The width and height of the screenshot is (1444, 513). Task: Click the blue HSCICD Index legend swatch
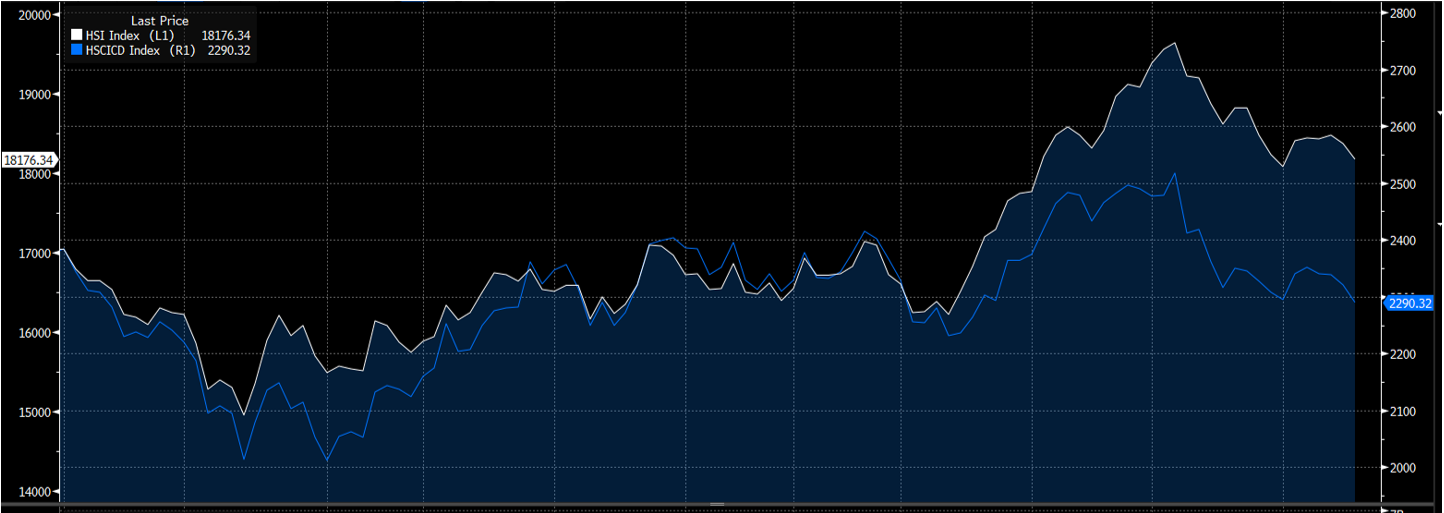(x=77, y=48)
